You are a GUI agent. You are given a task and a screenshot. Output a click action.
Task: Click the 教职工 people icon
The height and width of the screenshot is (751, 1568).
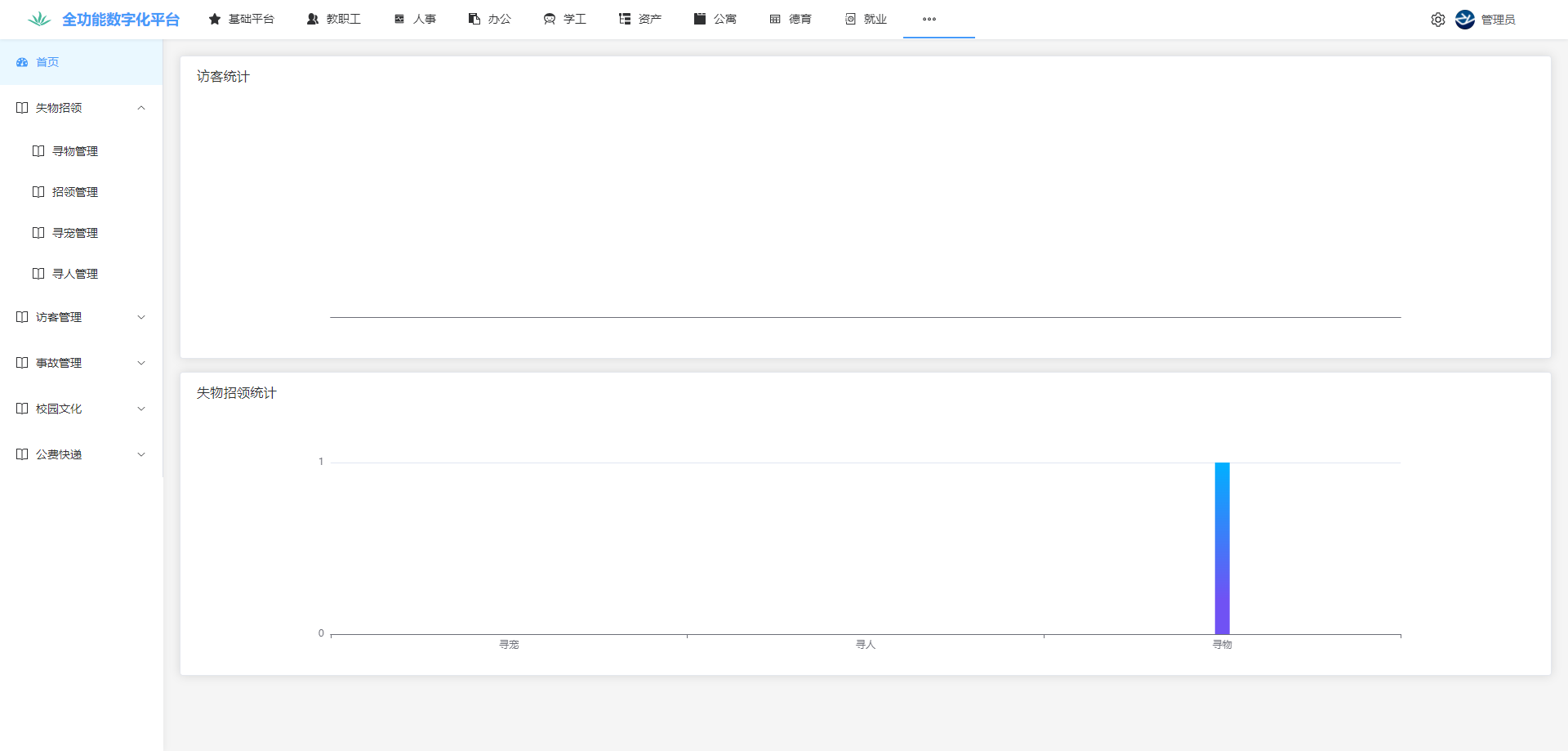coord(313,19)
